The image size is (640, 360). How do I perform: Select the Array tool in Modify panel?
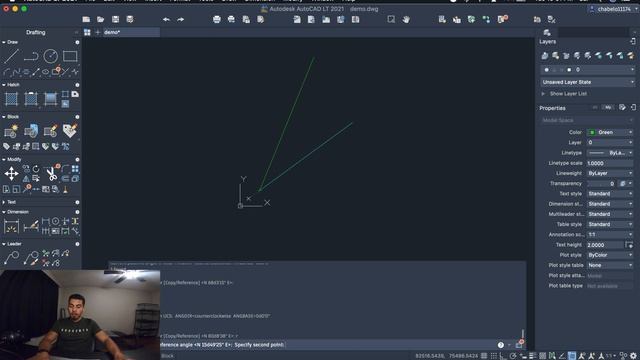[x=75, y=169]
